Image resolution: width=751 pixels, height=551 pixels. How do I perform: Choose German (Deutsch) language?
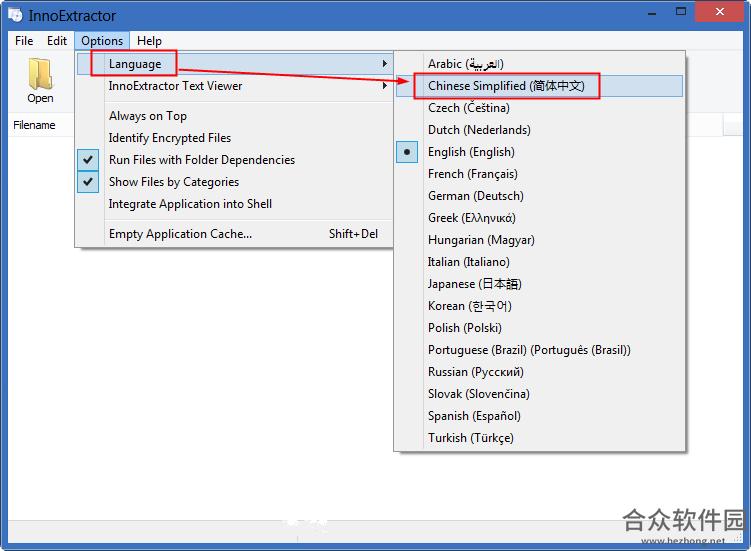539,196
